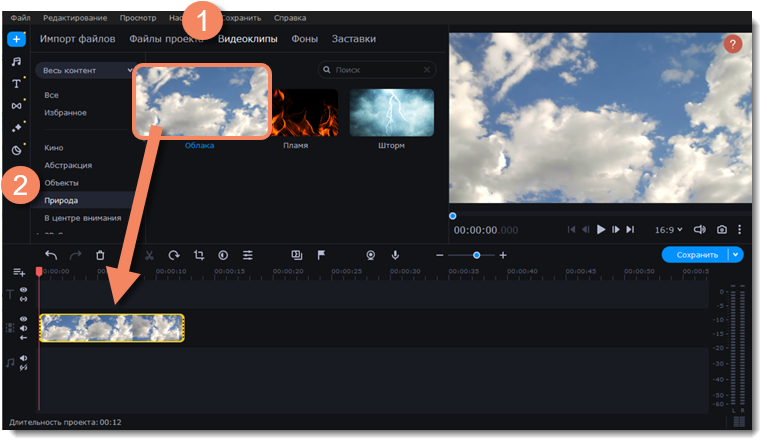Click the timeline zoom slider handle

[x=477, y=255]
